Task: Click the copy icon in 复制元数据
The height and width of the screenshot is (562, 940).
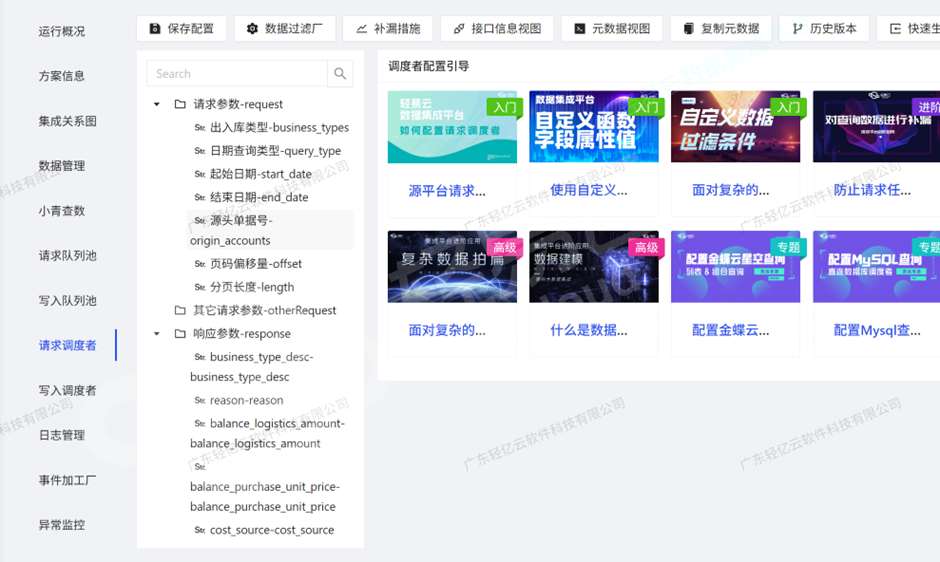Action: tap(689, 29)
